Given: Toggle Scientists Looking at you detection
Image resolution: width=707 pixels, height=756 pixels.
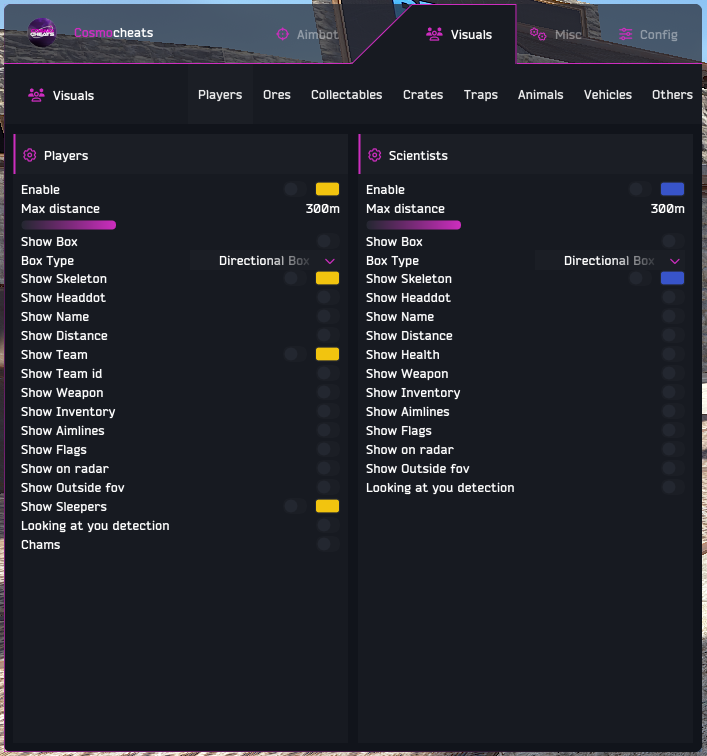Looking at the screenshot, I should [673, 487].
